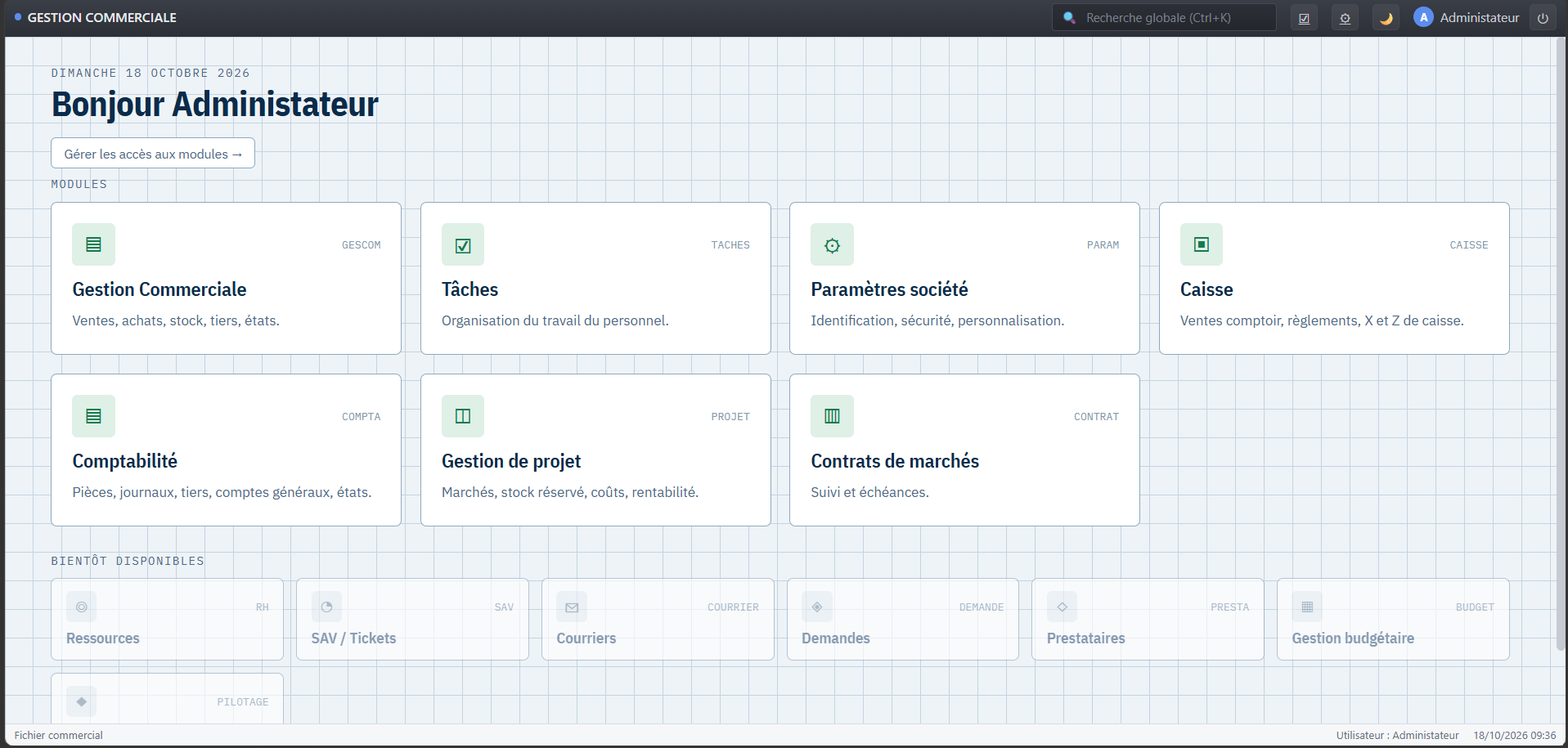Click the 'Fichier commercial' status bar text
This screenshot has width=1568, height=748.
click(59, 735)
